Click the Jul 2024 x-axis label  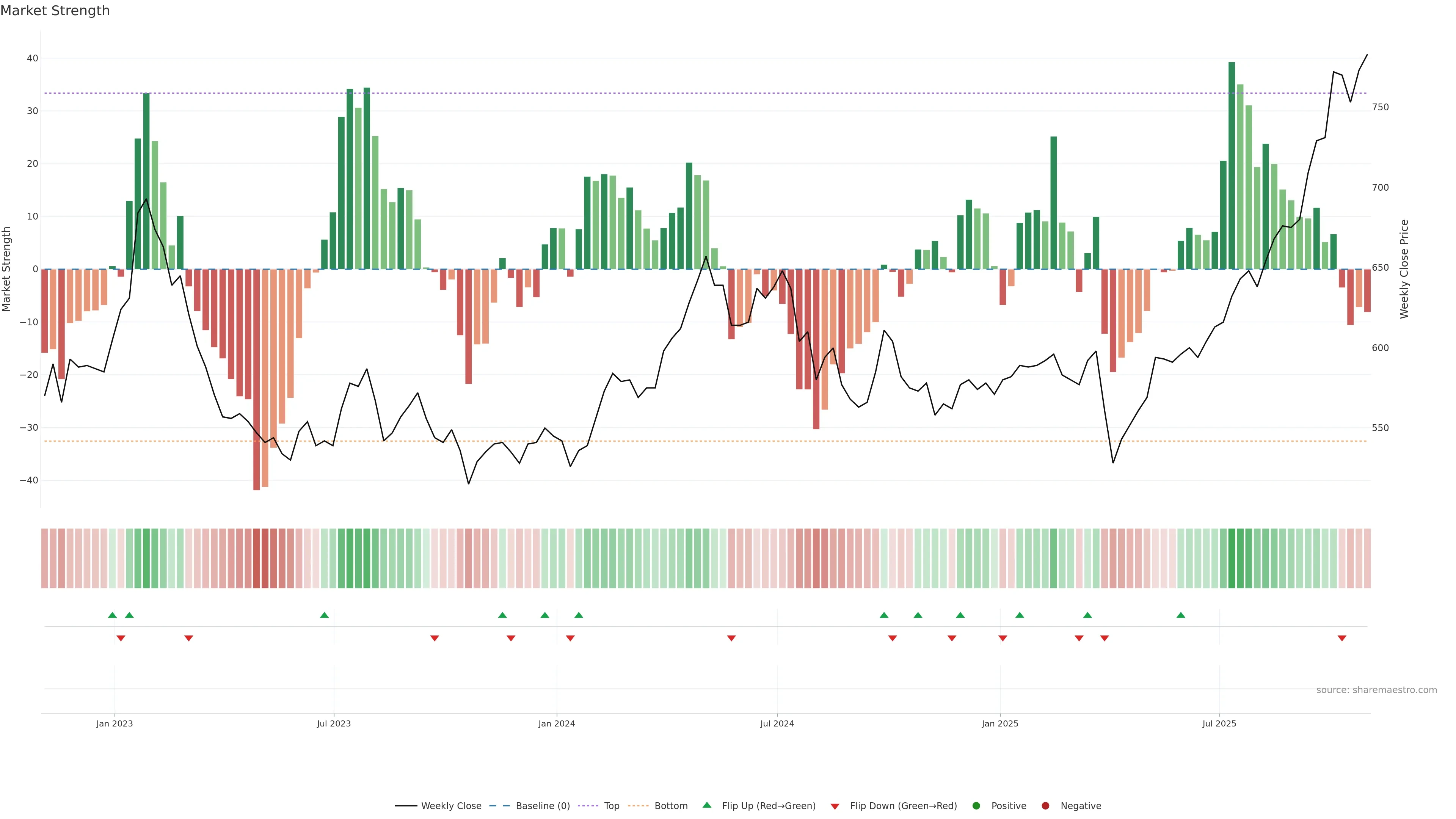pos(777,723)
